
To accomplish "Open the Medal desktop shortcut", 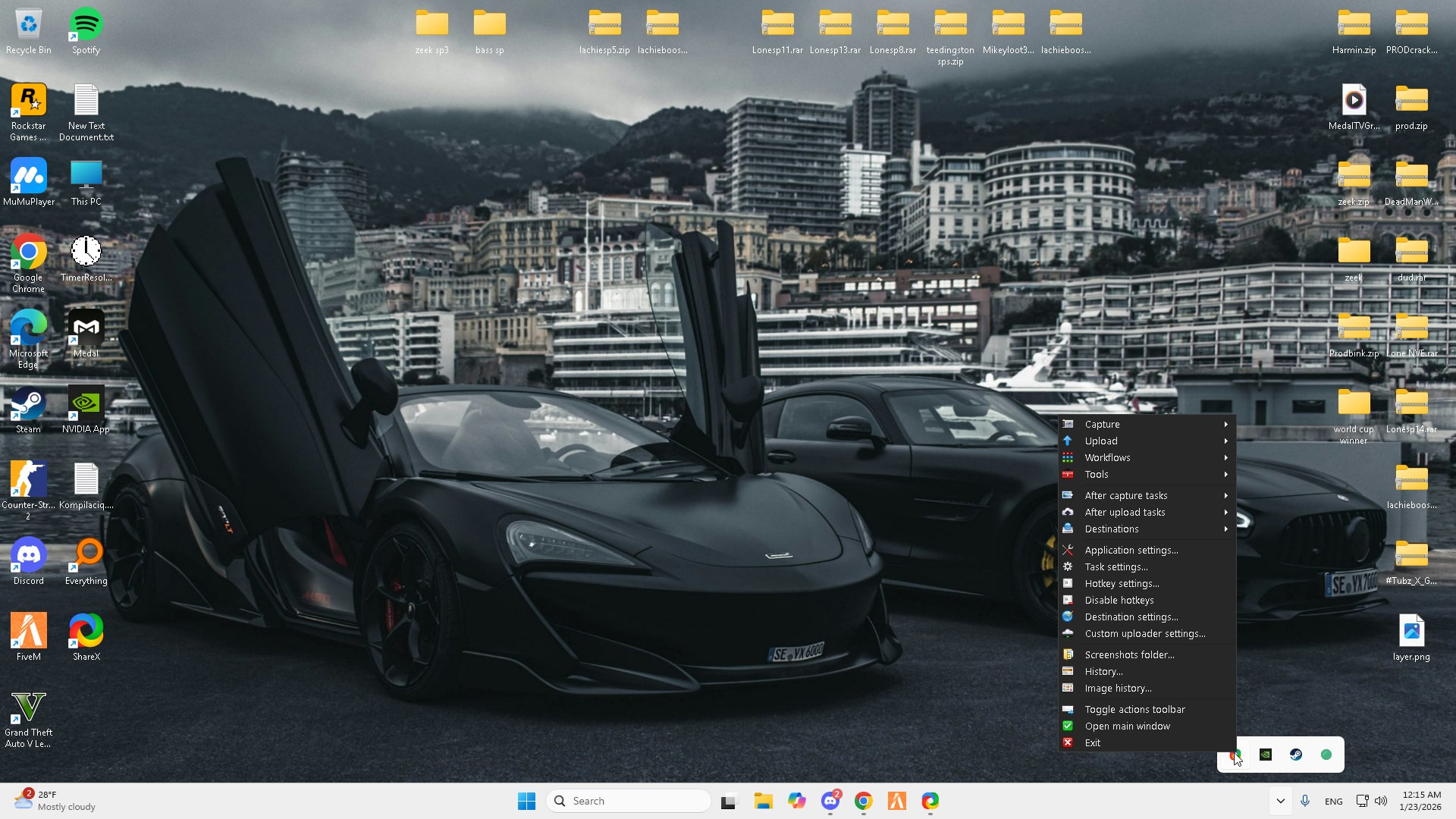I will click(86, 328).
